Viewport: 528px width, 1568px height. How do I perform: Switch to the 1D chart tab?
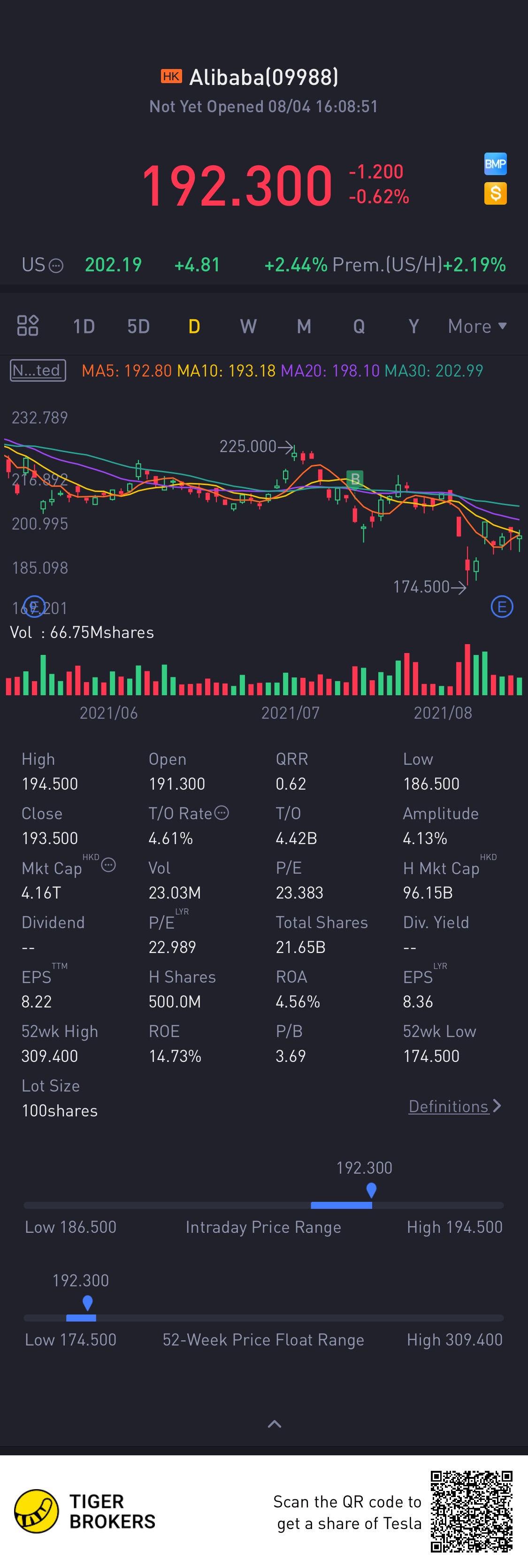click(84, 326)
